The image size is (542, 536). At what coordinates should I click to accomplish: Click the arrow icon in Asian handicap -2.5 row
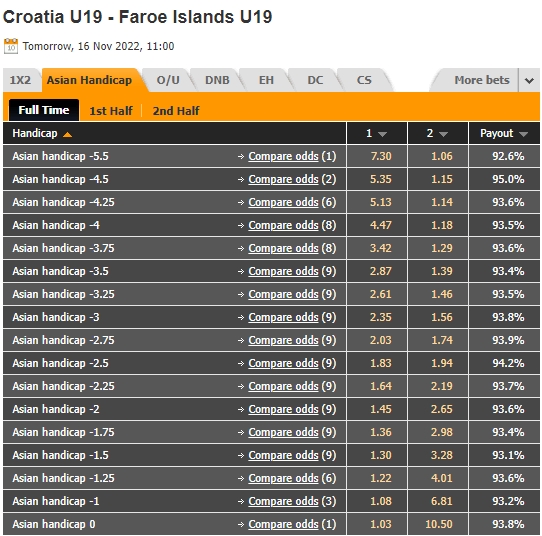pos(241,364)
